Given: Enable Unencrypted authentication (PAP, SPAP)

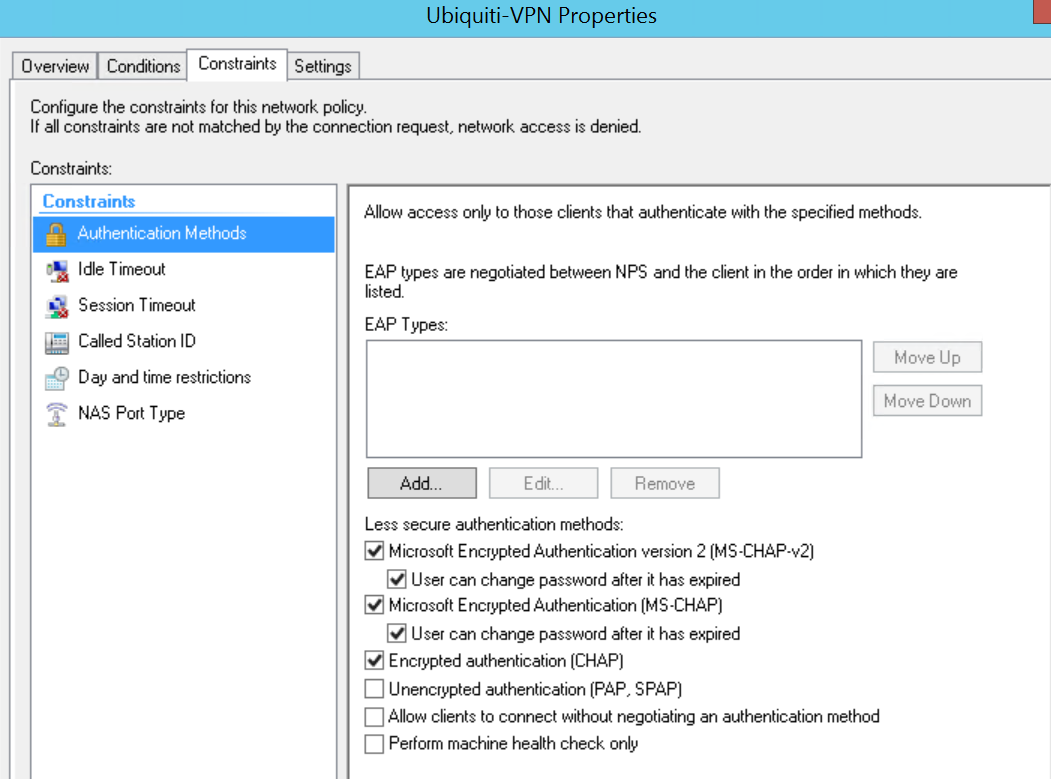Looking at the screenshot, I should pos(374,689).
